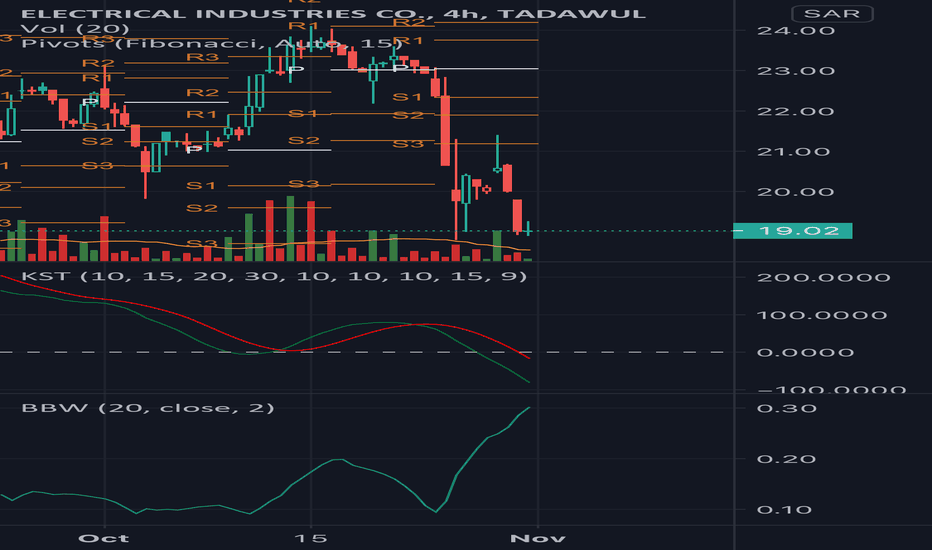Click the 20.00 price axis label
This screenshot has height=550, width=932.
(x=796, y=192)
